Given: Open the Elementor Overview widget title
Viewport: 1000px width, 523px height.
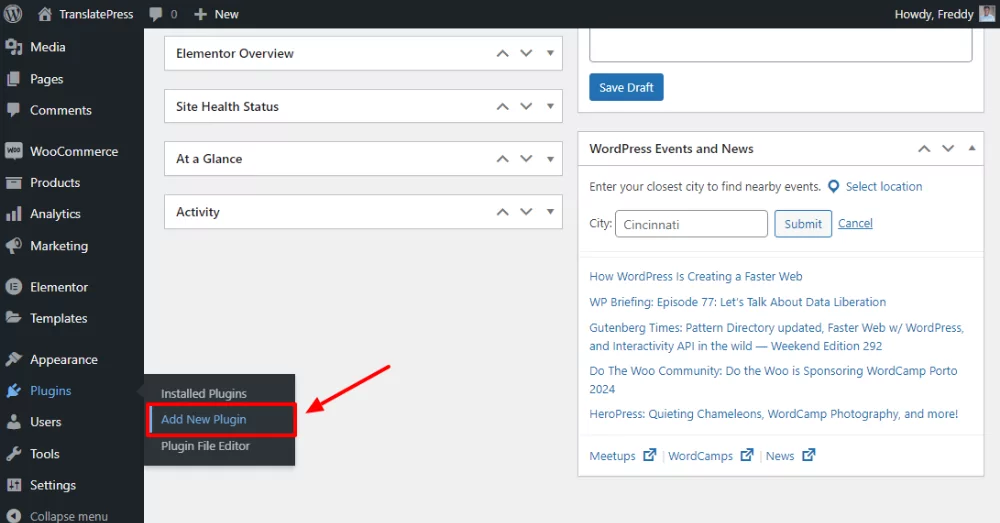Looking at the screenshot, I should point(235,54).
